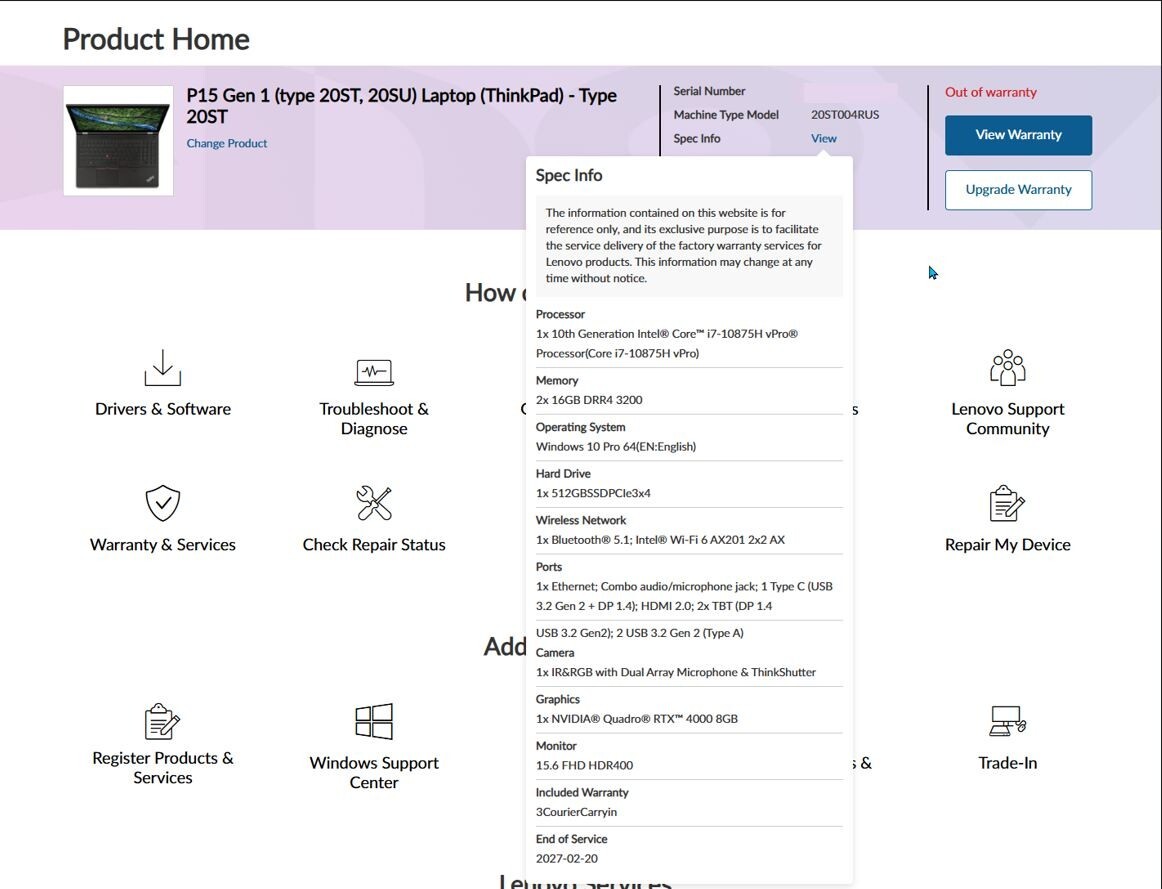
Task: Click the Included Warranty spec label
Action: coord(582,793)
